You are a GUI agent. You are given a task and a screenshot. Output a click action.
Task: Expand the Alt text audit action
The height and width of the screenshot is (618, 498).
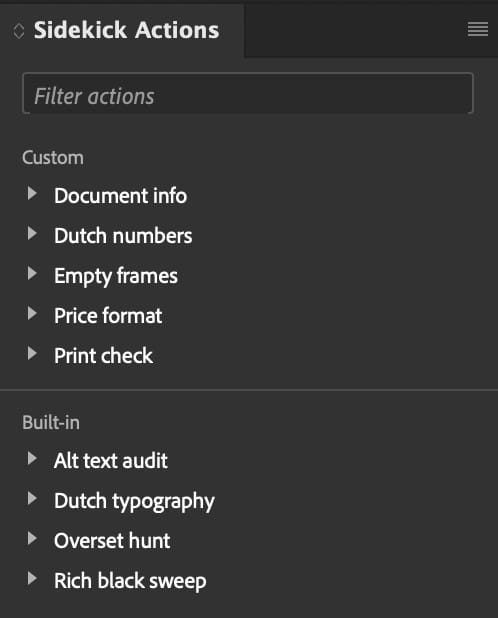point(32,458)
